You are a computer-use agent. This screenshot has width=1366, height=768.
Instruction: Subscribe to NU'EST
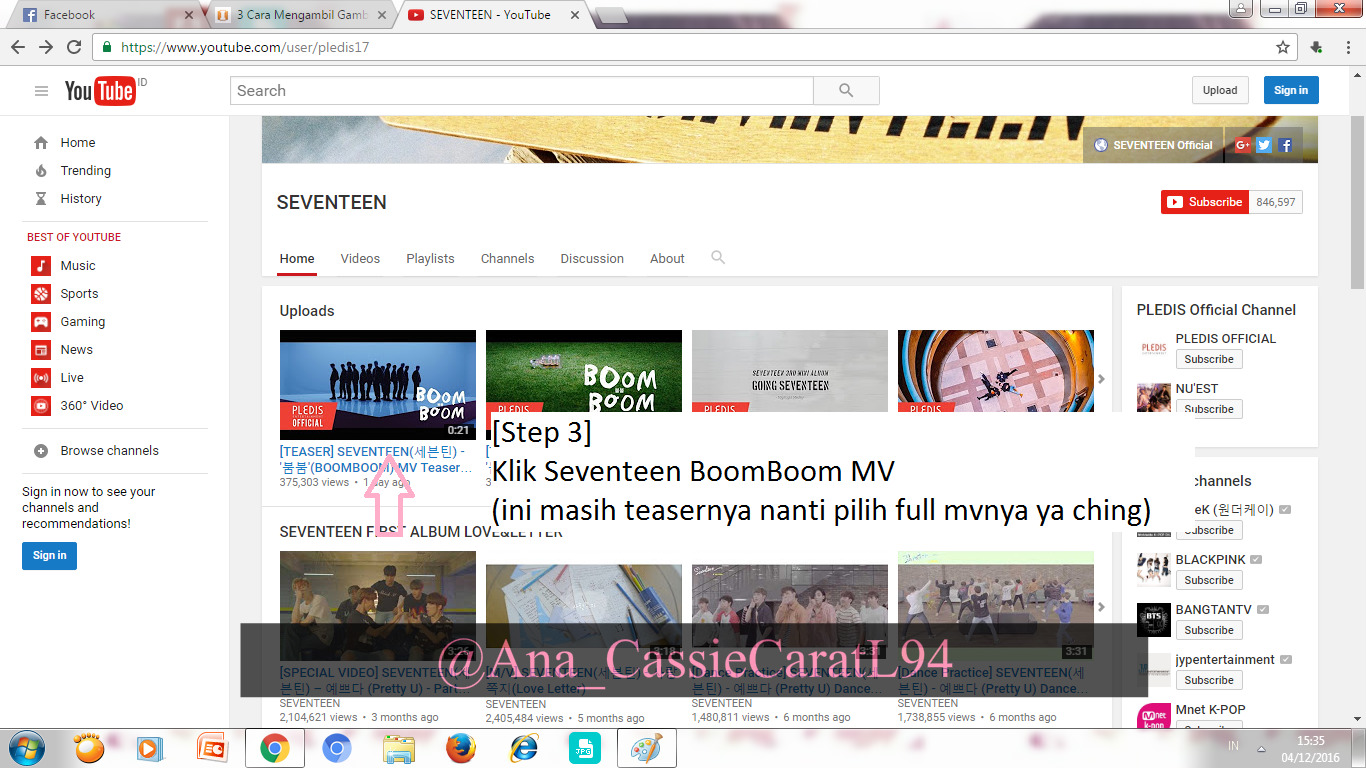click(x=1209, y=409)
